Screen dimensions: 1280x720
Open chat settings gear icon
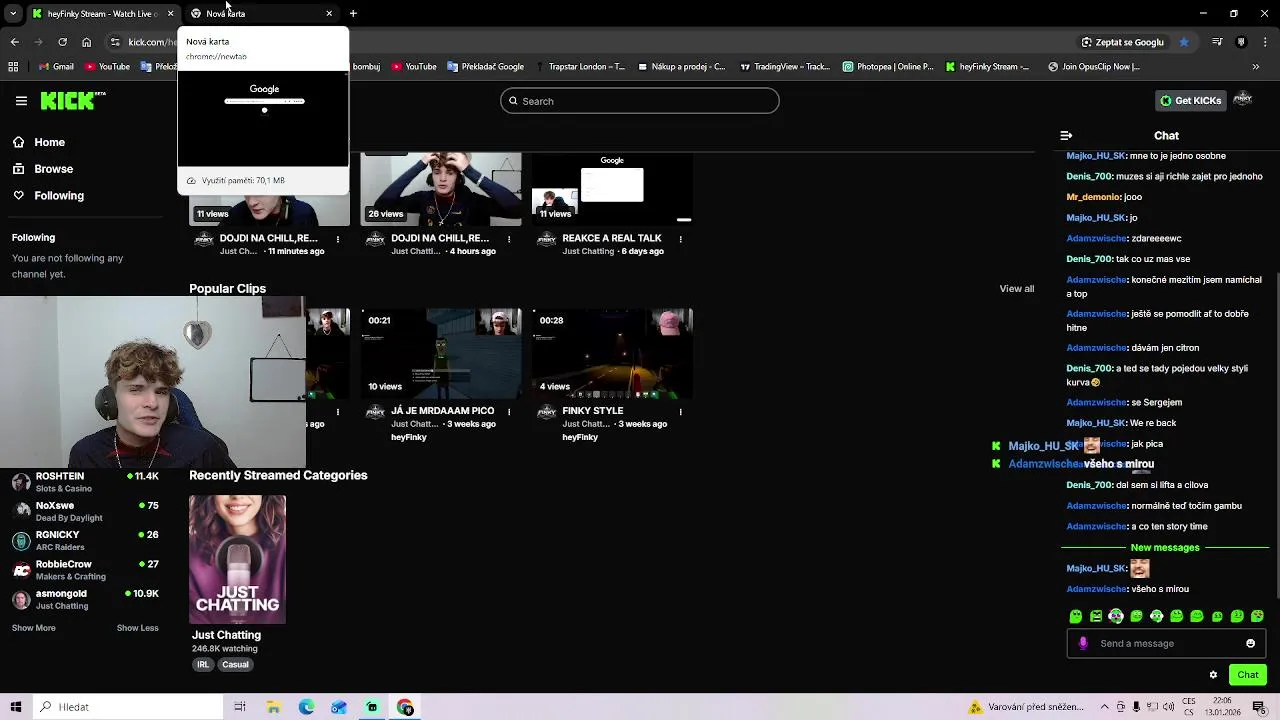pyautogui.click(x=1213, y=675)
